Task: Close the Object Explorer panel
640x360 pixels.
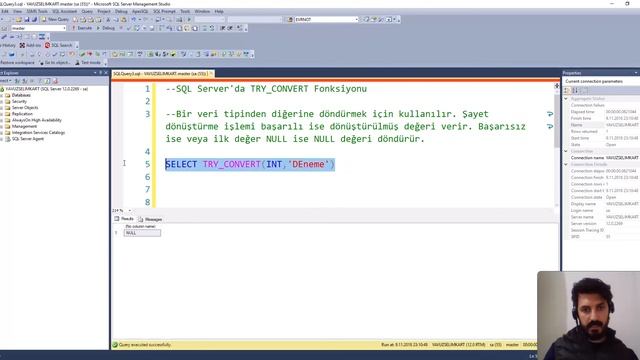Action: pos(106,73)
